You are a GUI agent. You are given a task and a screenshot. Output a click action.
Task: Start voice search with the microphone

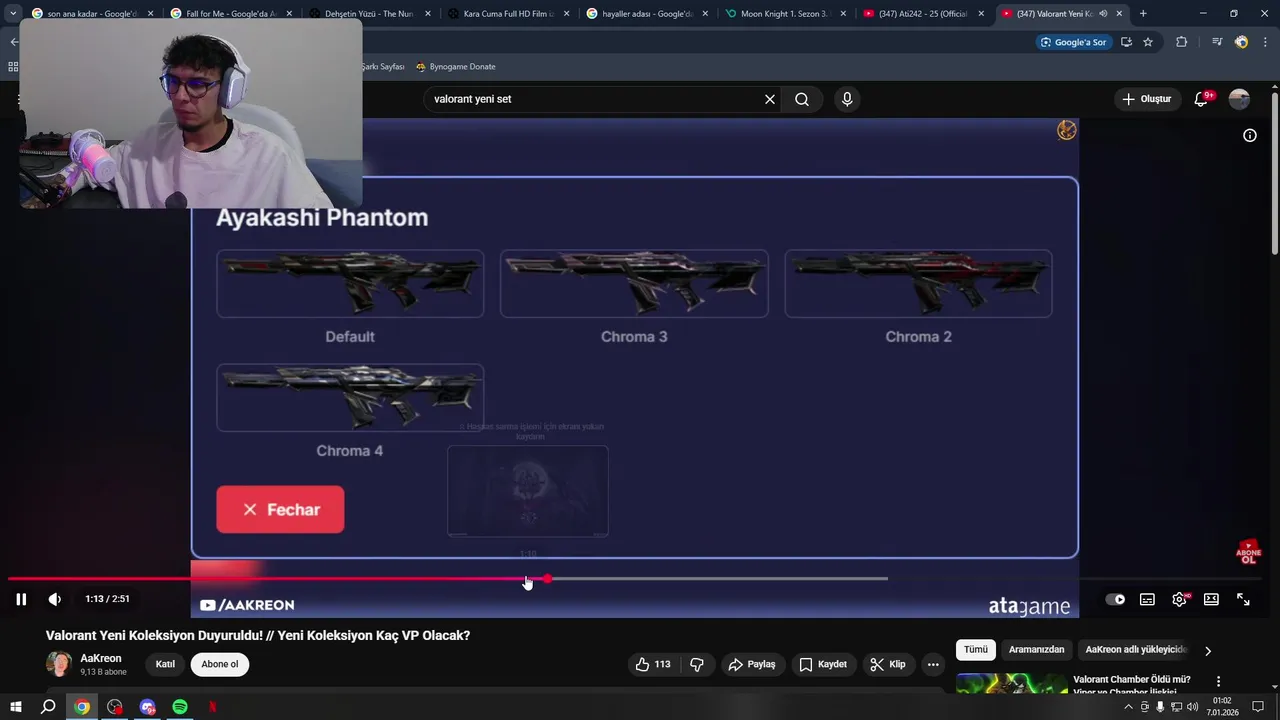847,99
